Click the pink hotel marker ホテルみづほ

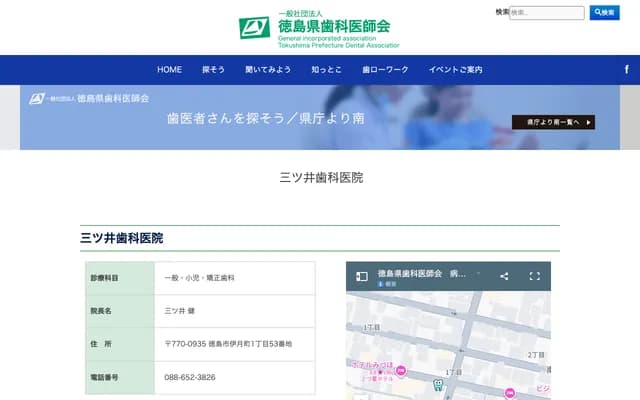click(401, 371)
